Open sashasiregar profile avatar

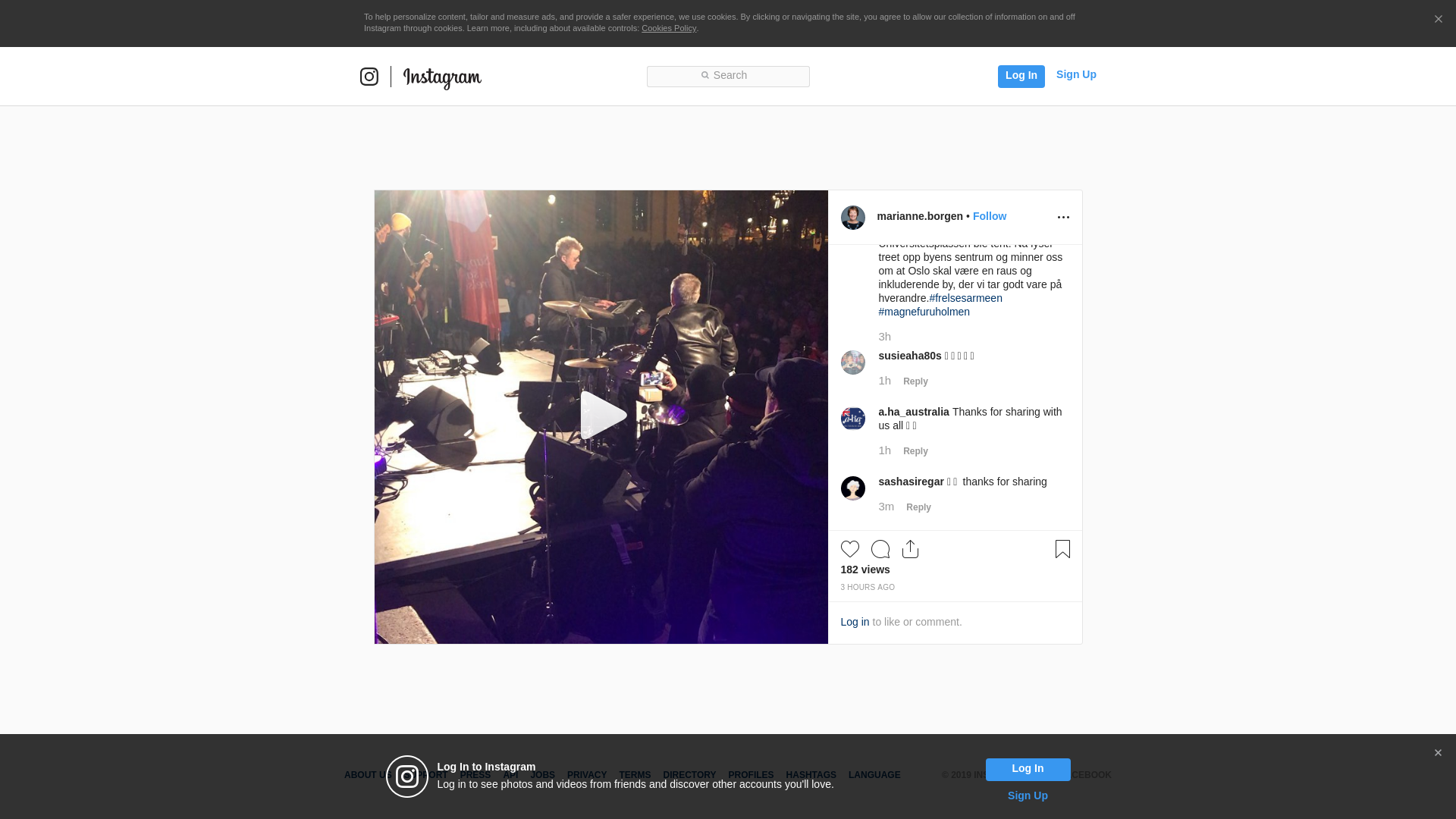point(853,488)
